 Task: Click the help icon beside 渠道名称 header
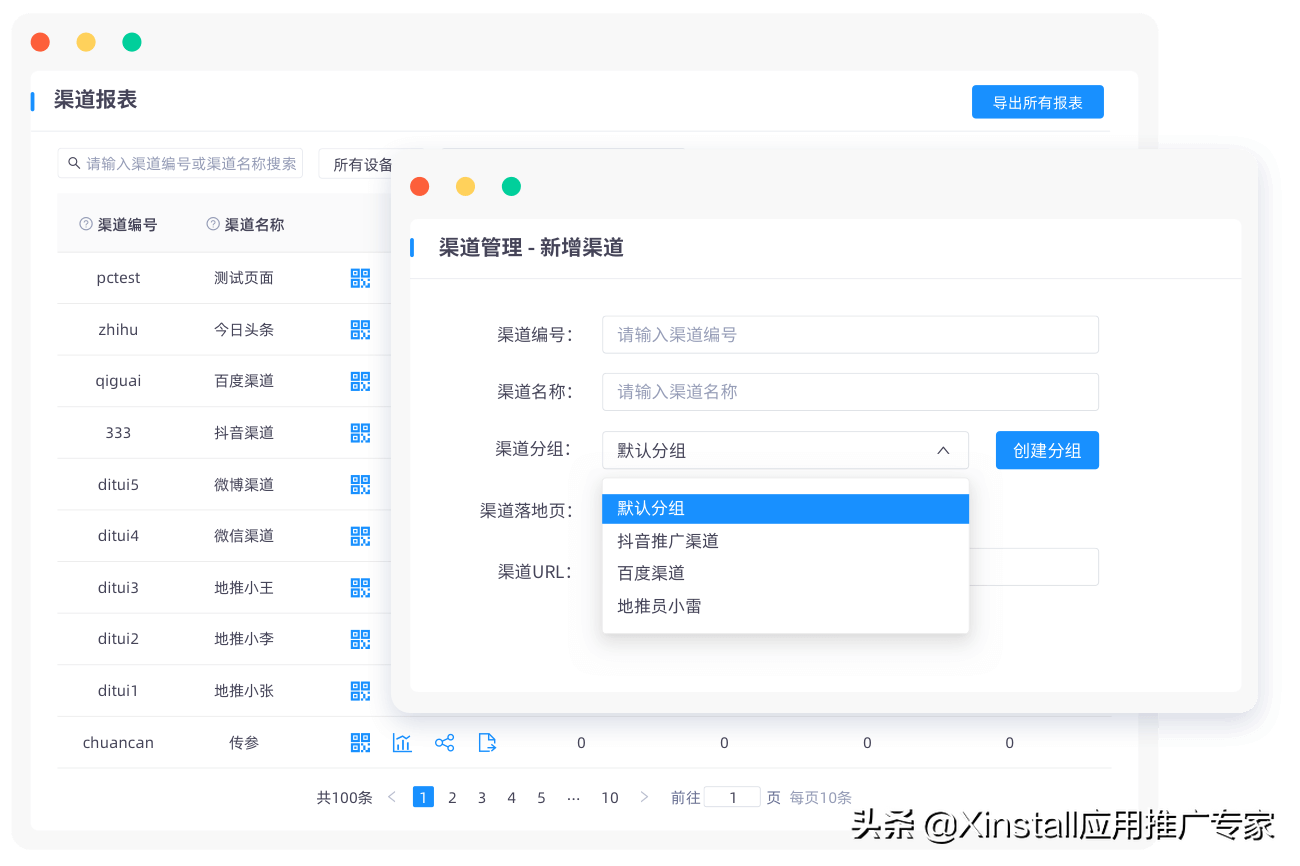[x=210, y=224]
